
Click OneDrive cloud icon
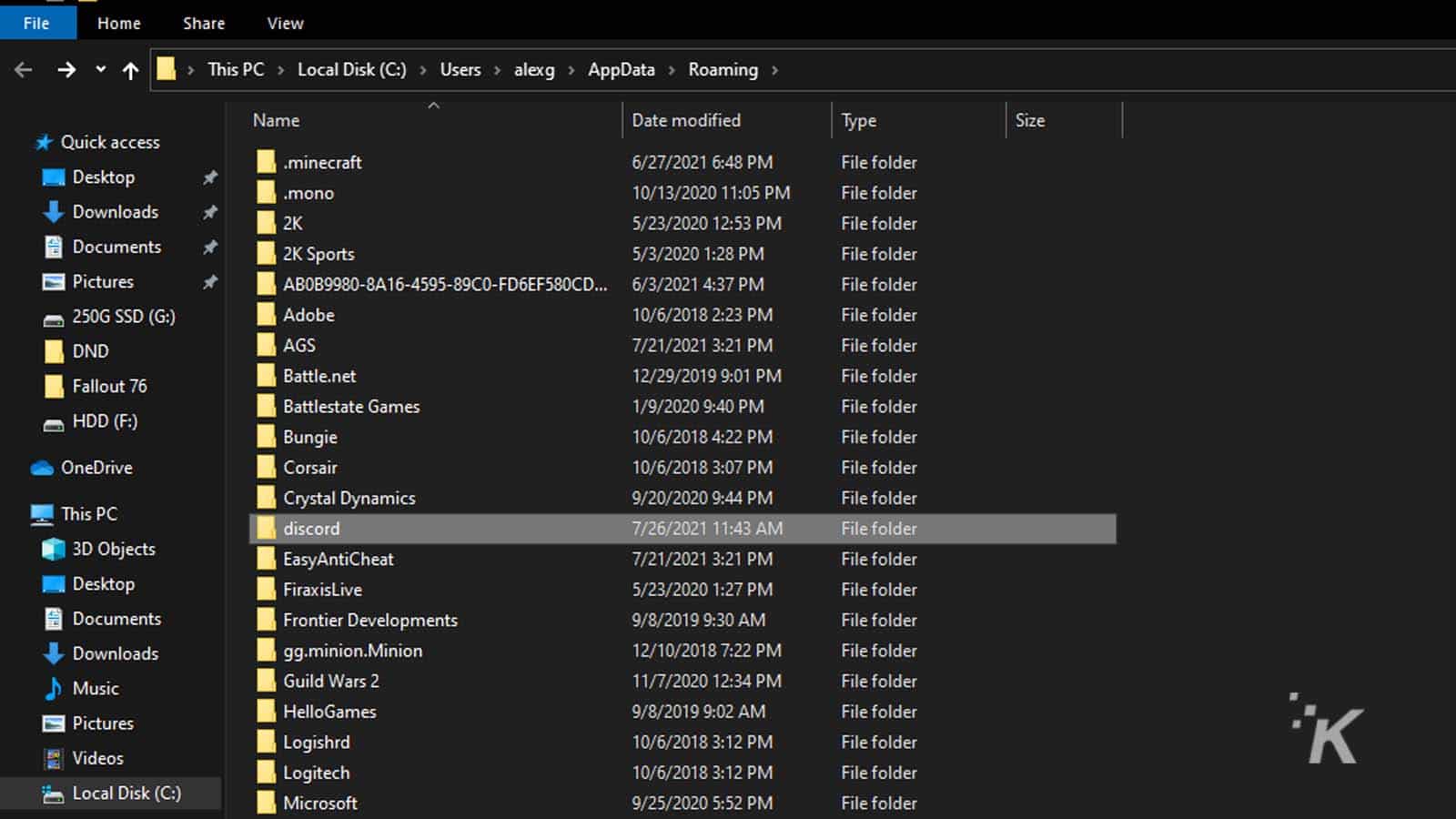(x=42, y=468)
